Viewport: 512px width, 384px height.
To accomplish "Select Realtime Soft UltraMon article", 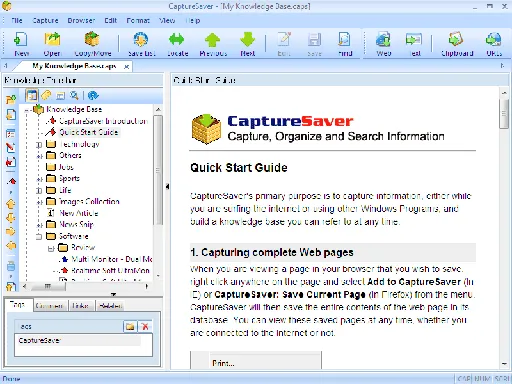I will tap(110, 270).
